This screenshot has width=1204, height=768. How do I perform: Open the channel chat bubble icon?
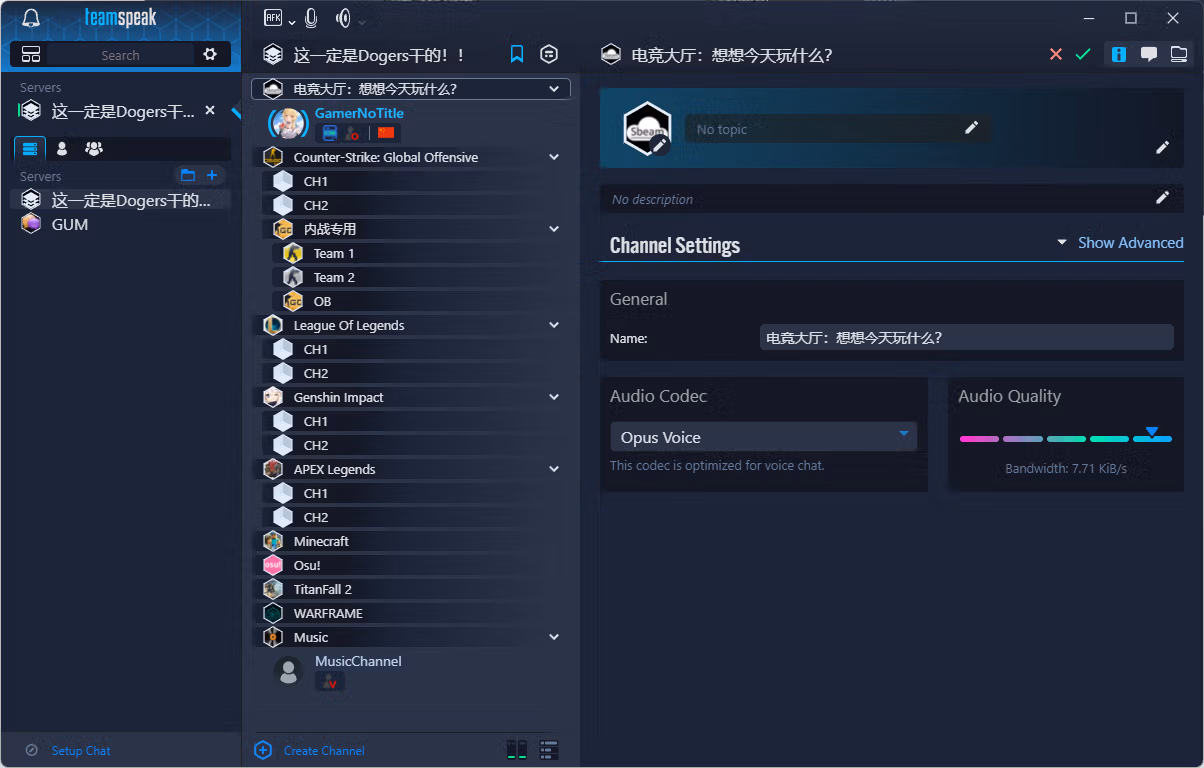pyautogui.click(x=1149, y=54)
